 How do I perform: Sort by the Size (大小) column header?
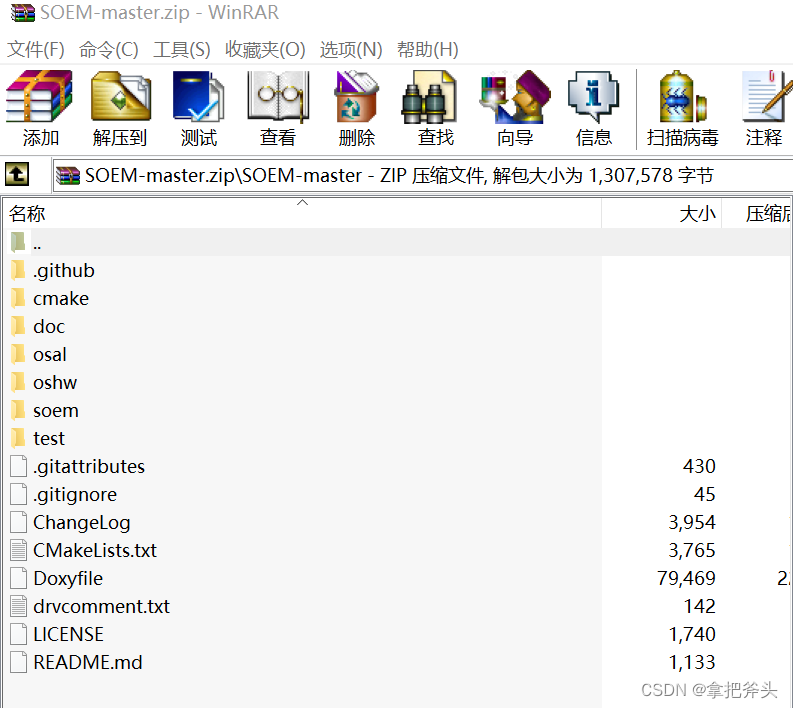click(662, 213)
